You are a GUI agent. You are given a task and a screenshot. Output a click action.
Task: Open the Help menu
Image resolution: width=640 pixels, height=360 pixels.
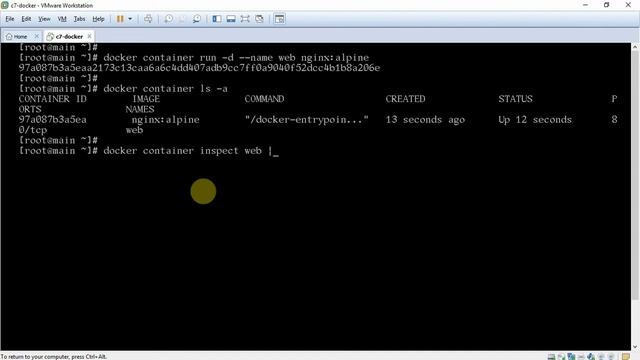coord(98,19)
